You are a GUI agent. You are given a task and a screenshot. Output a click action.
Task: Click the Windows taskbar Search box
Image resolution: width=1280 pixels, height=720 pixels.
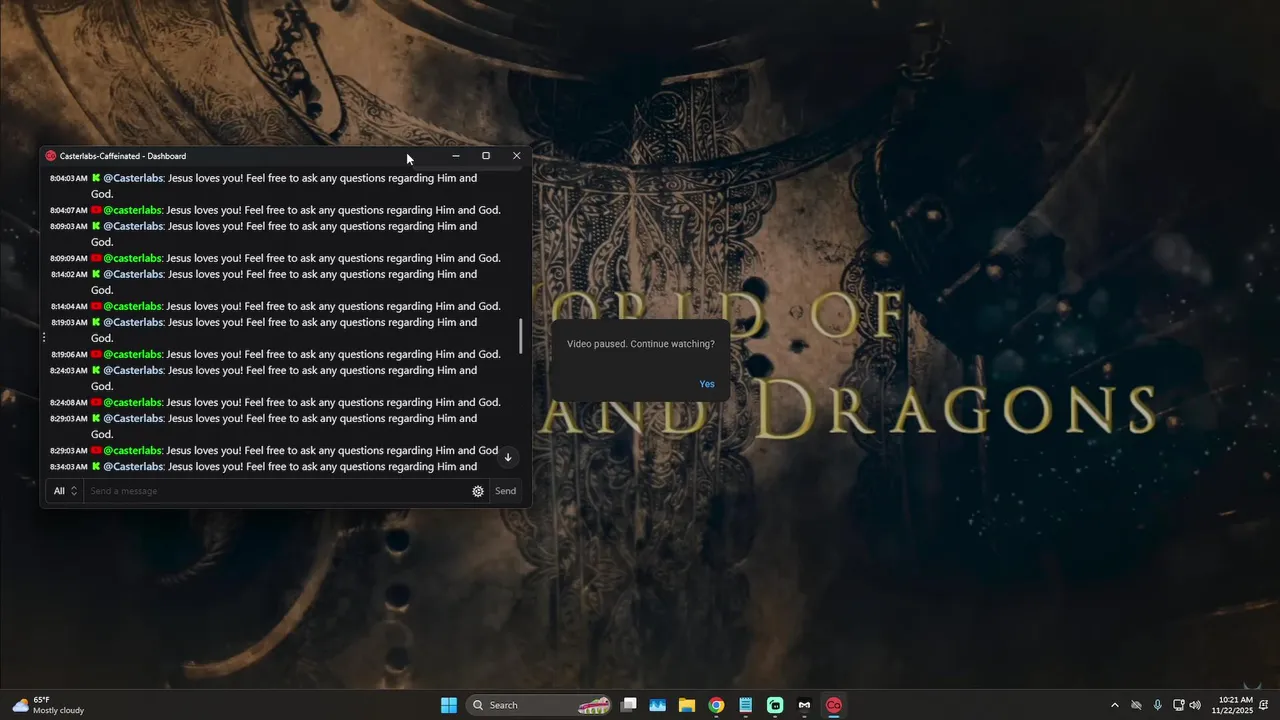[540, 705]
